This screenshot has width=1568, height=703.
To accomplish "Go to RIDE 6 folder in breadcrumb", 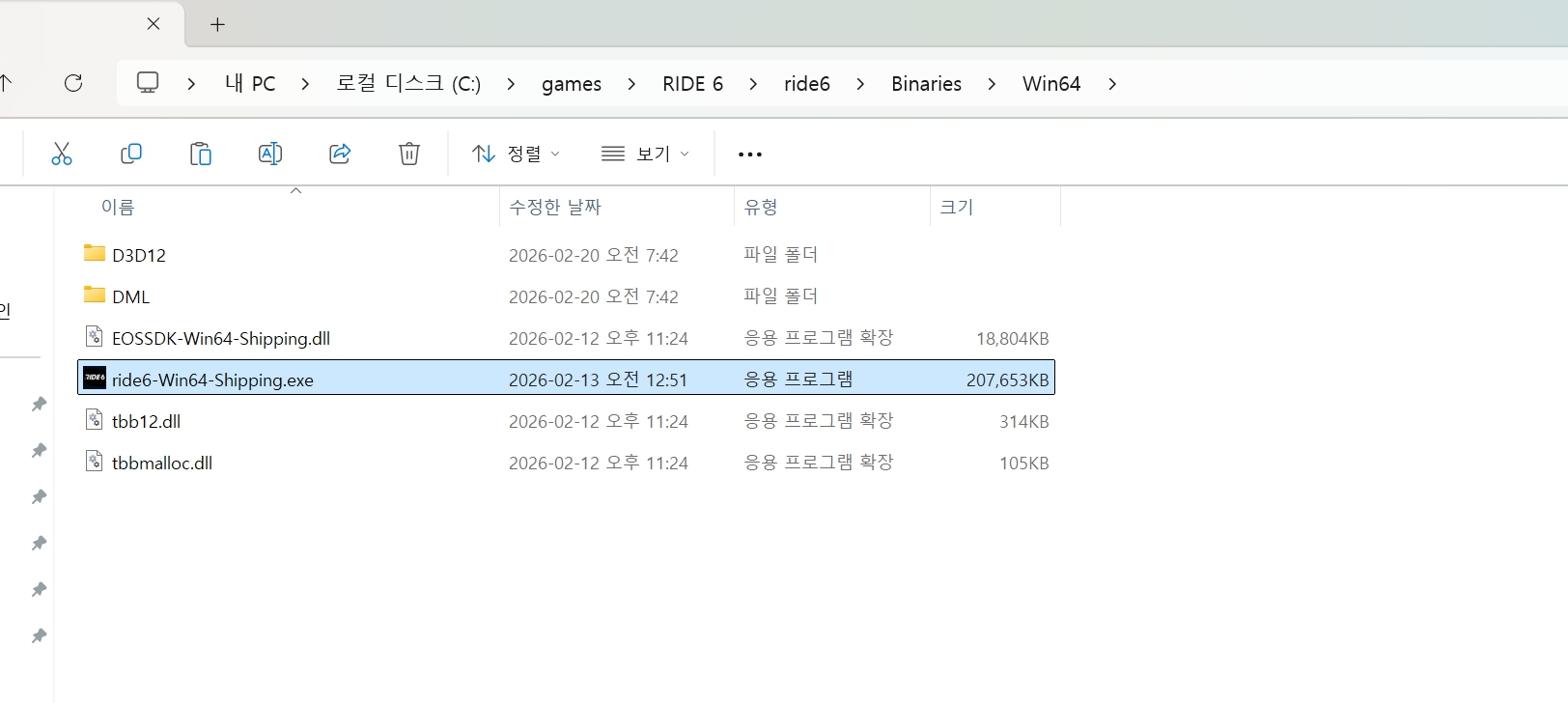I will (692, 84).
